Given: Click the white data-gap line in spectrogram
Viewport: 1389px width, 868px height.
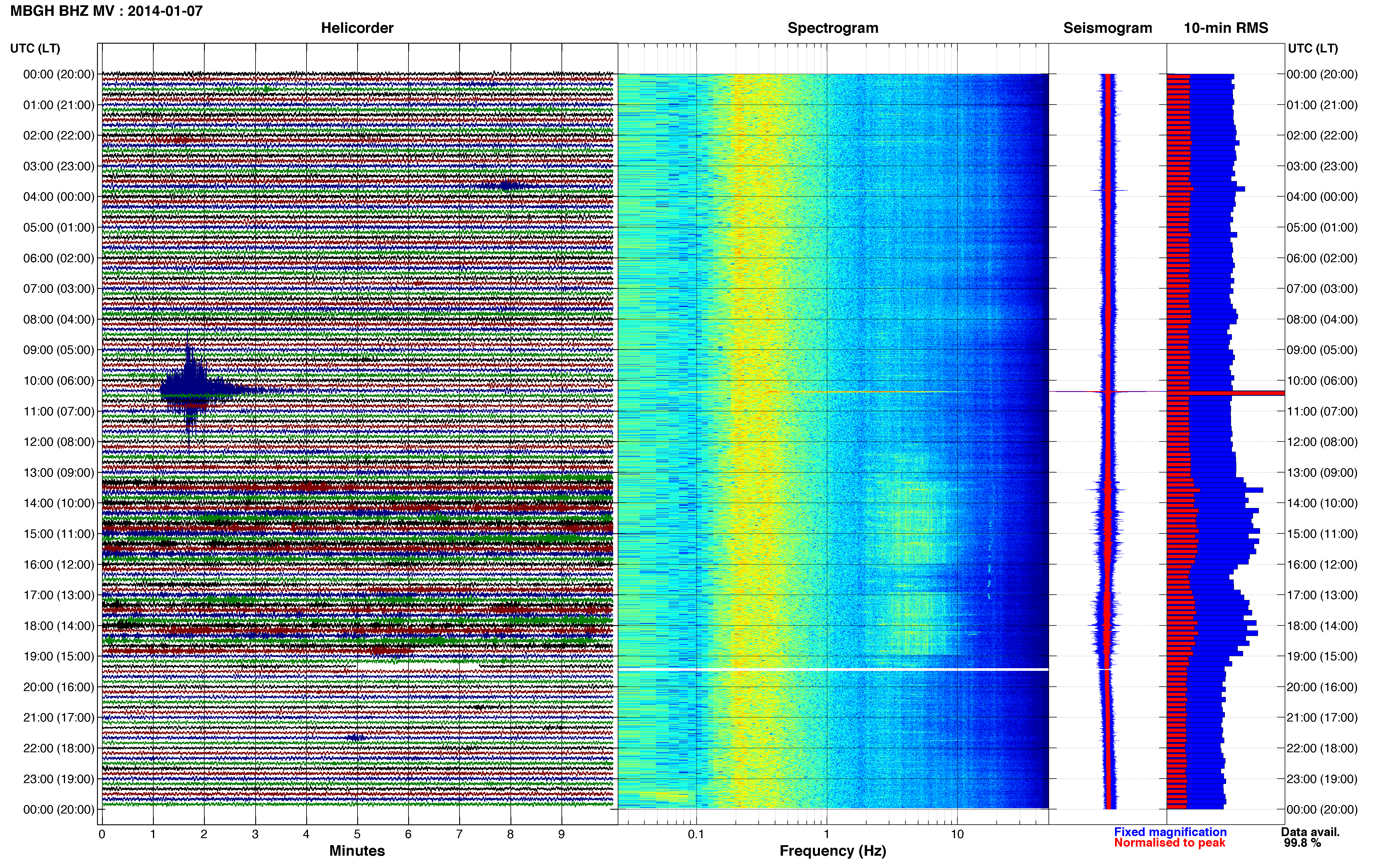Looking at the screenshot, I should pyautogui.click(x=833, y=669).
